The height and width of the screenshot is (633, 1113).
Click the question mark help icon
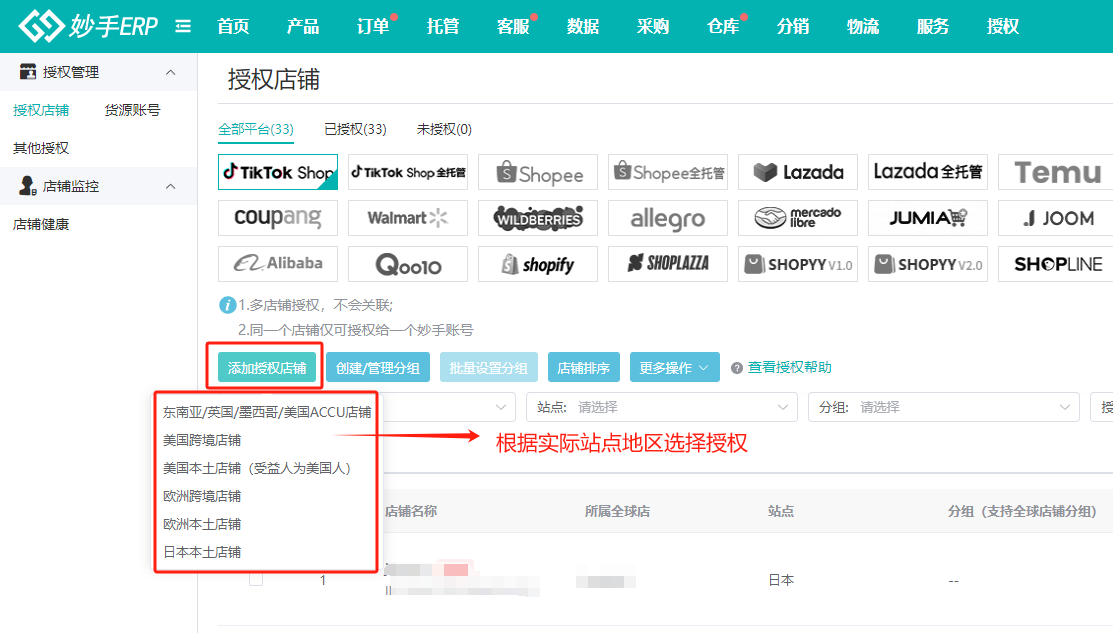(x=737, y=368)
